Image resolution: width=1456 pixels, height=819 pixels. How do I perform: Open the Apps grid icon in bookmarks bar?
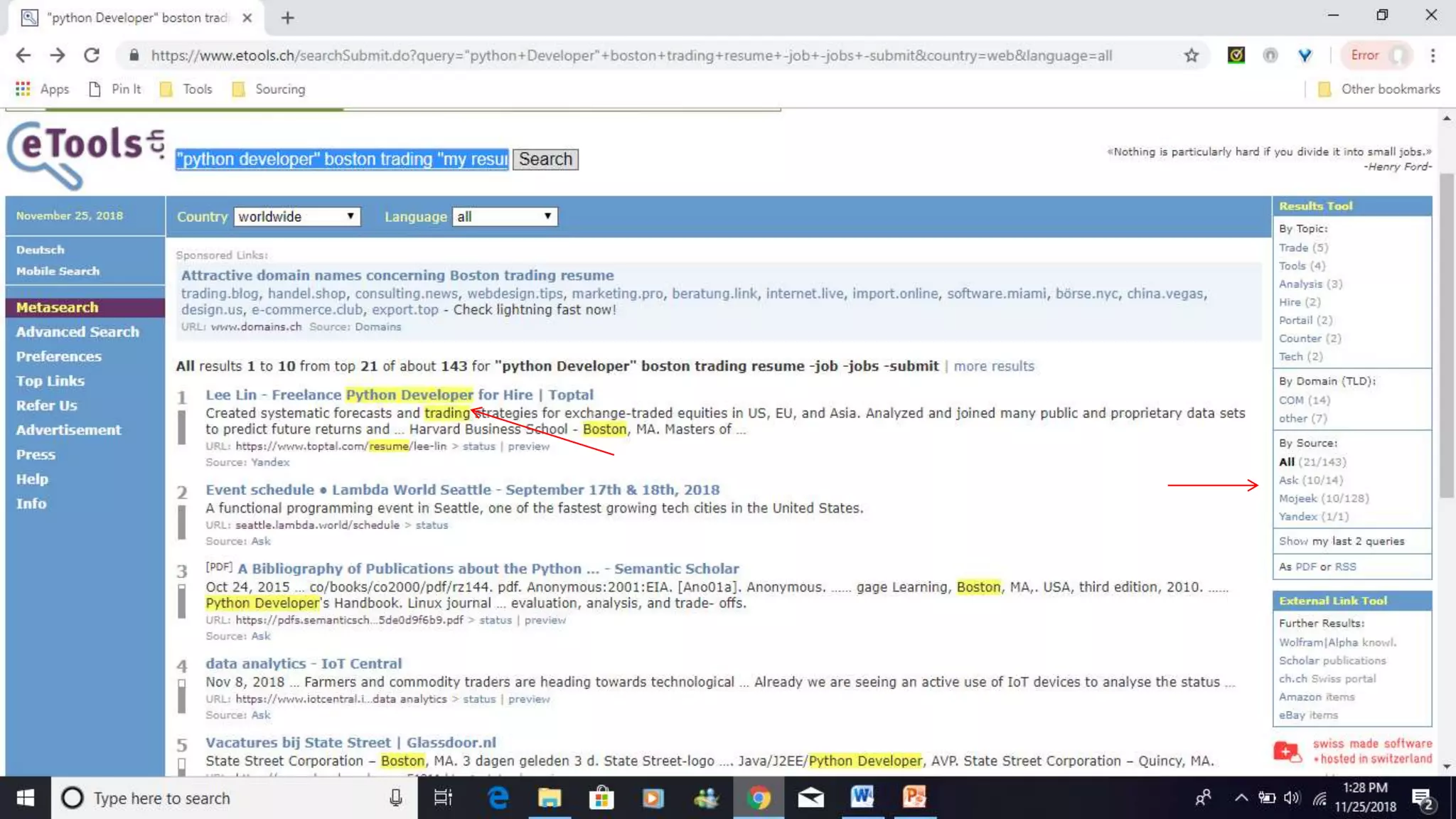point(23,89)
